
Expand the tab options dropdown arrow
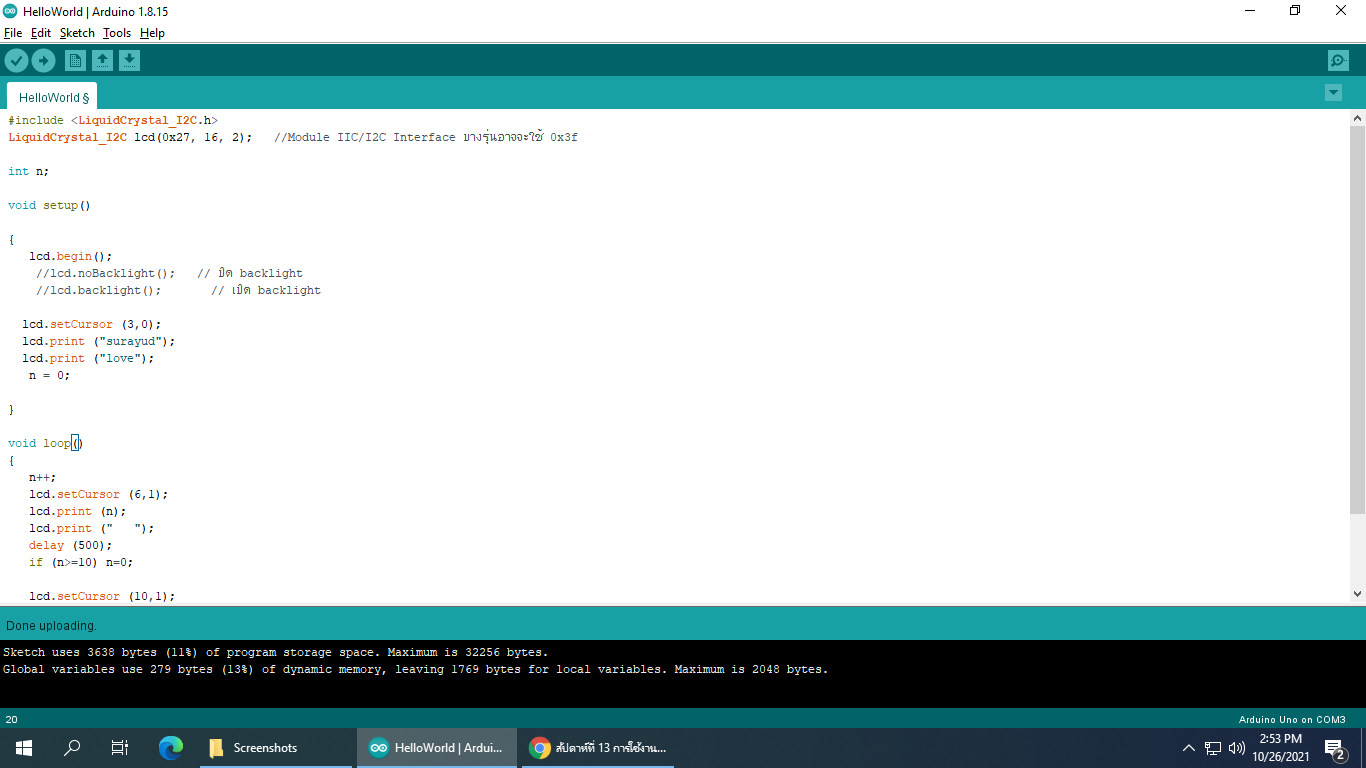pyautogui.click(x=1333, y=93)
